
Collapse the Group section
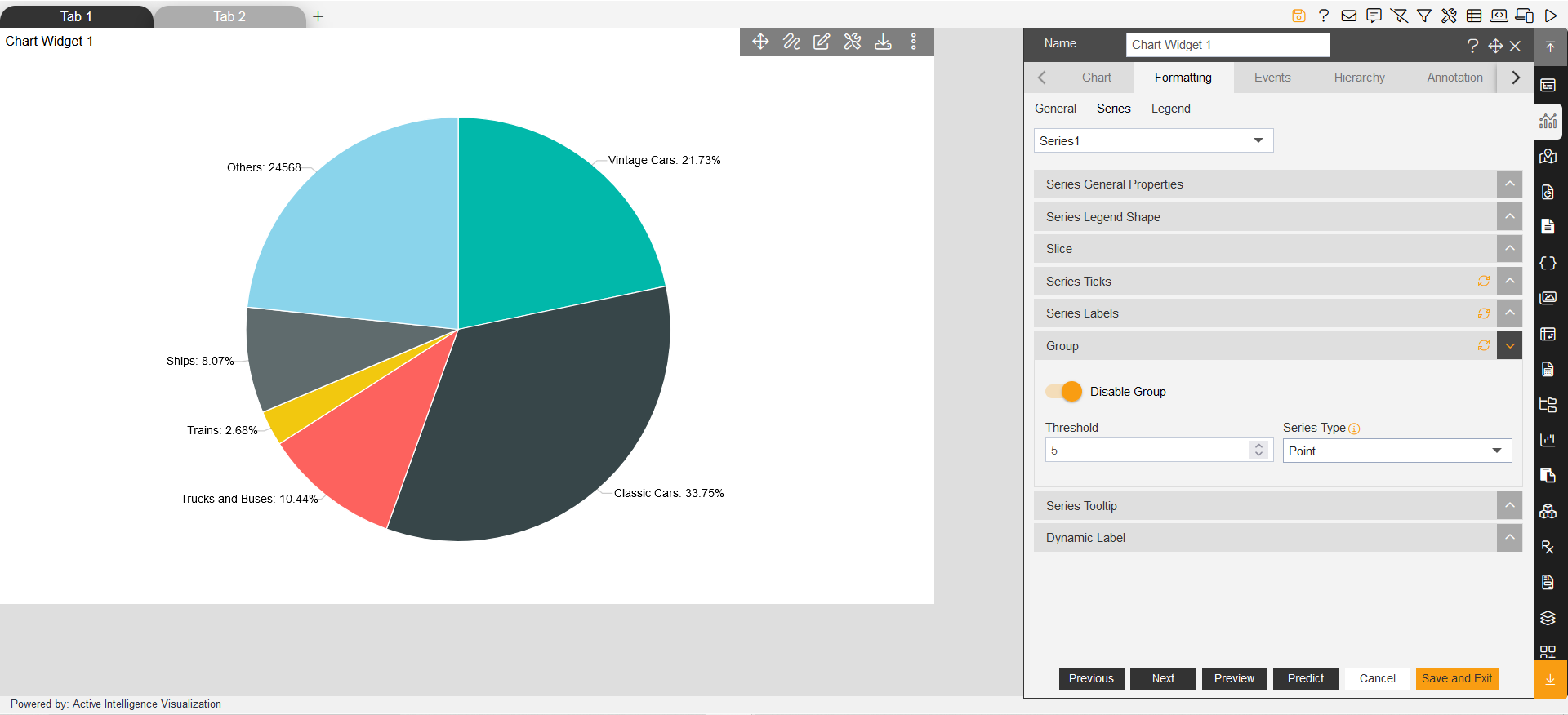click(x=1509, y=346)
